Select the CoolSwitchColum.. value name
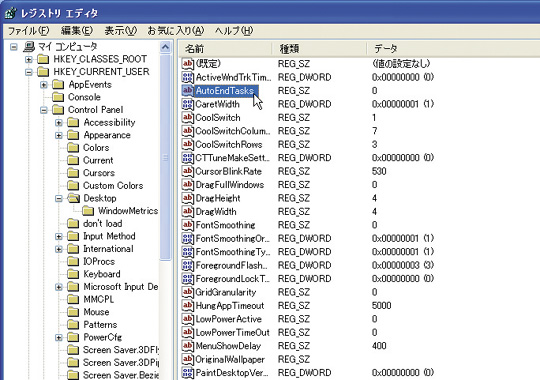 tap(233, 131)
